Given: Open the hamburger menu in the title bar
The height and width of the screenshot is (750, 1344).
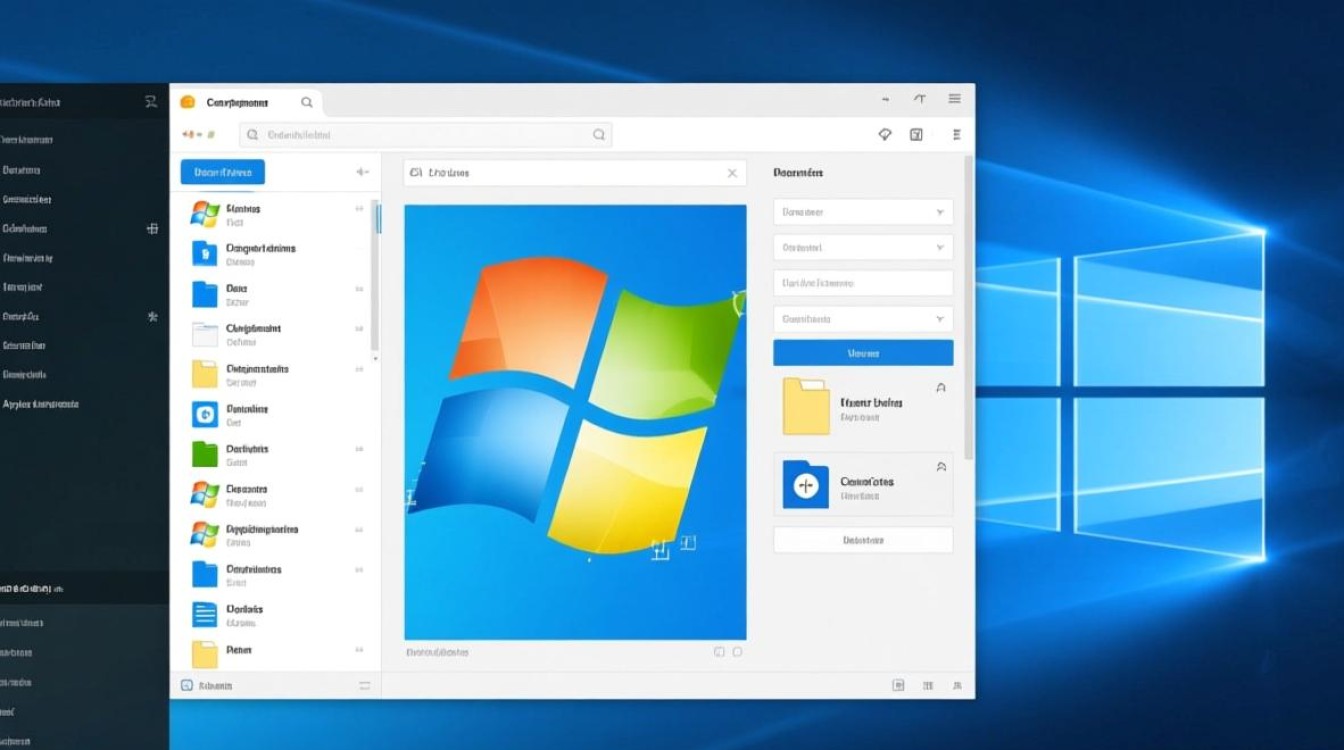Looking at the screenshot, I should point(954,99).
